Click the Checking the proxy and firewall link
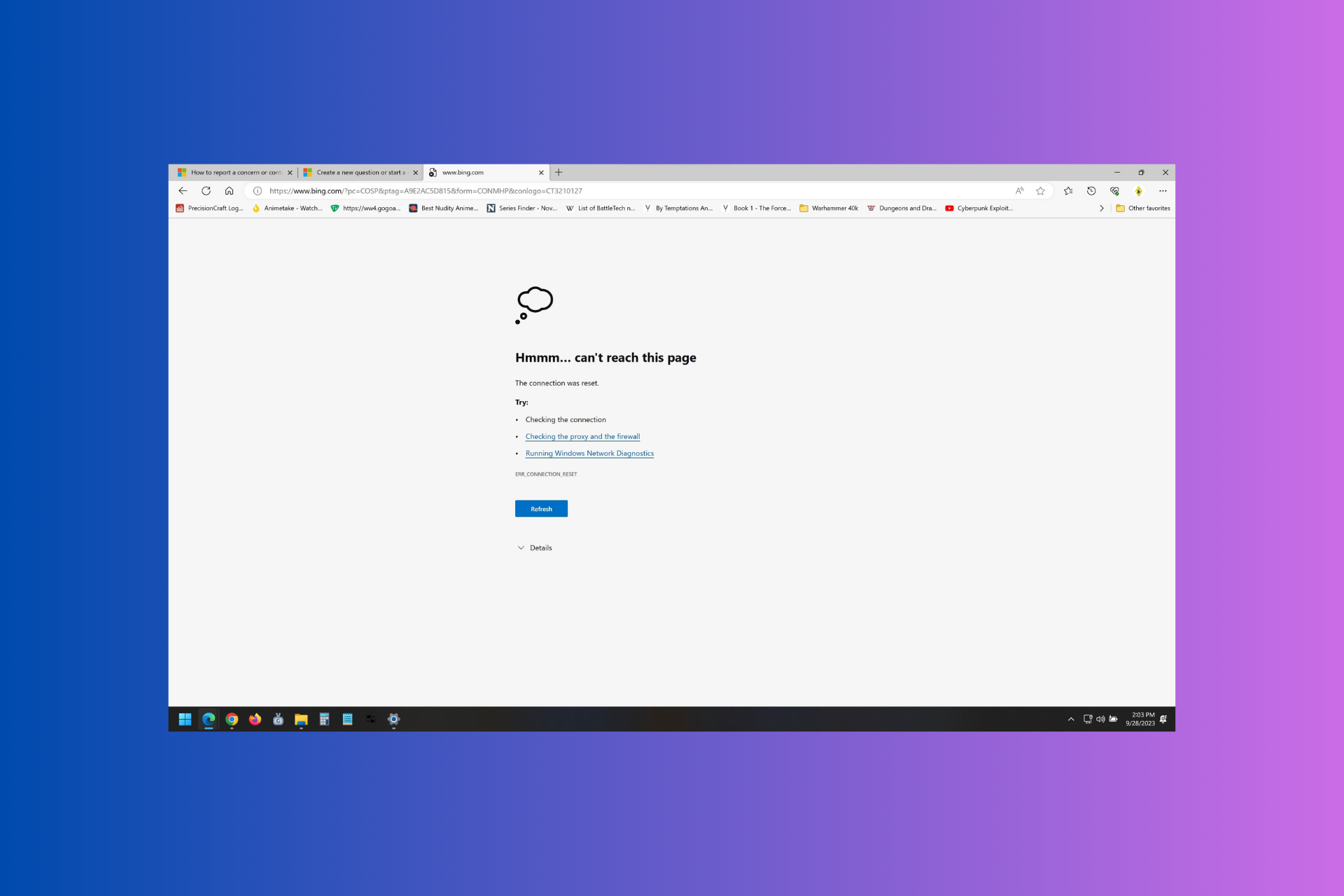 pos(582,436)
